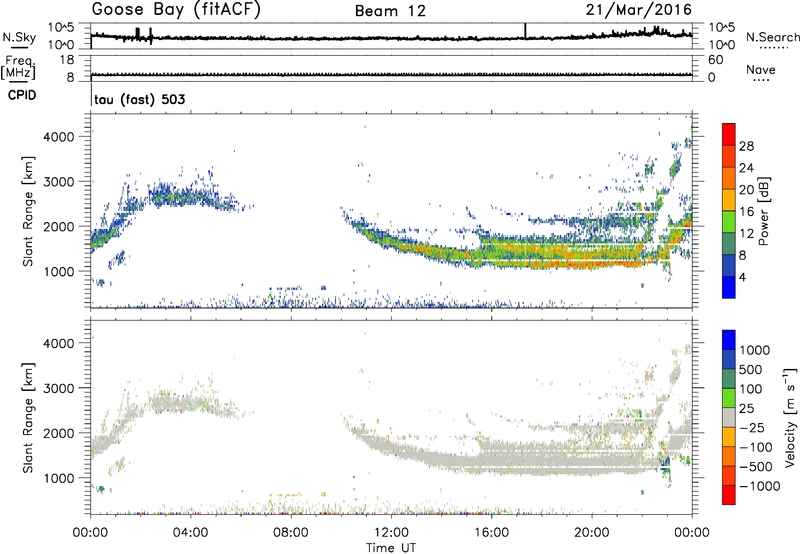Click the '-100' label on the velocity colorbar
Screen dimensions: 800x554
point(756,447)
